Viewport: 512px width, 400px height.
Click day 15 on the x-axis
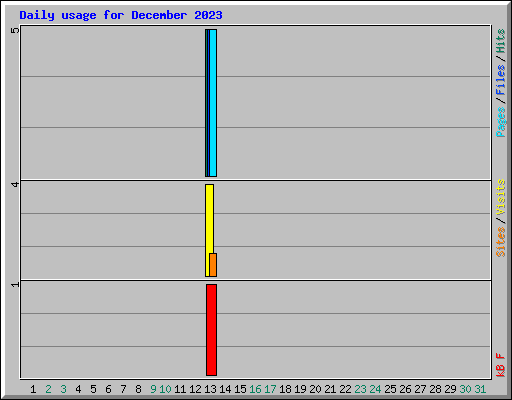240,389
